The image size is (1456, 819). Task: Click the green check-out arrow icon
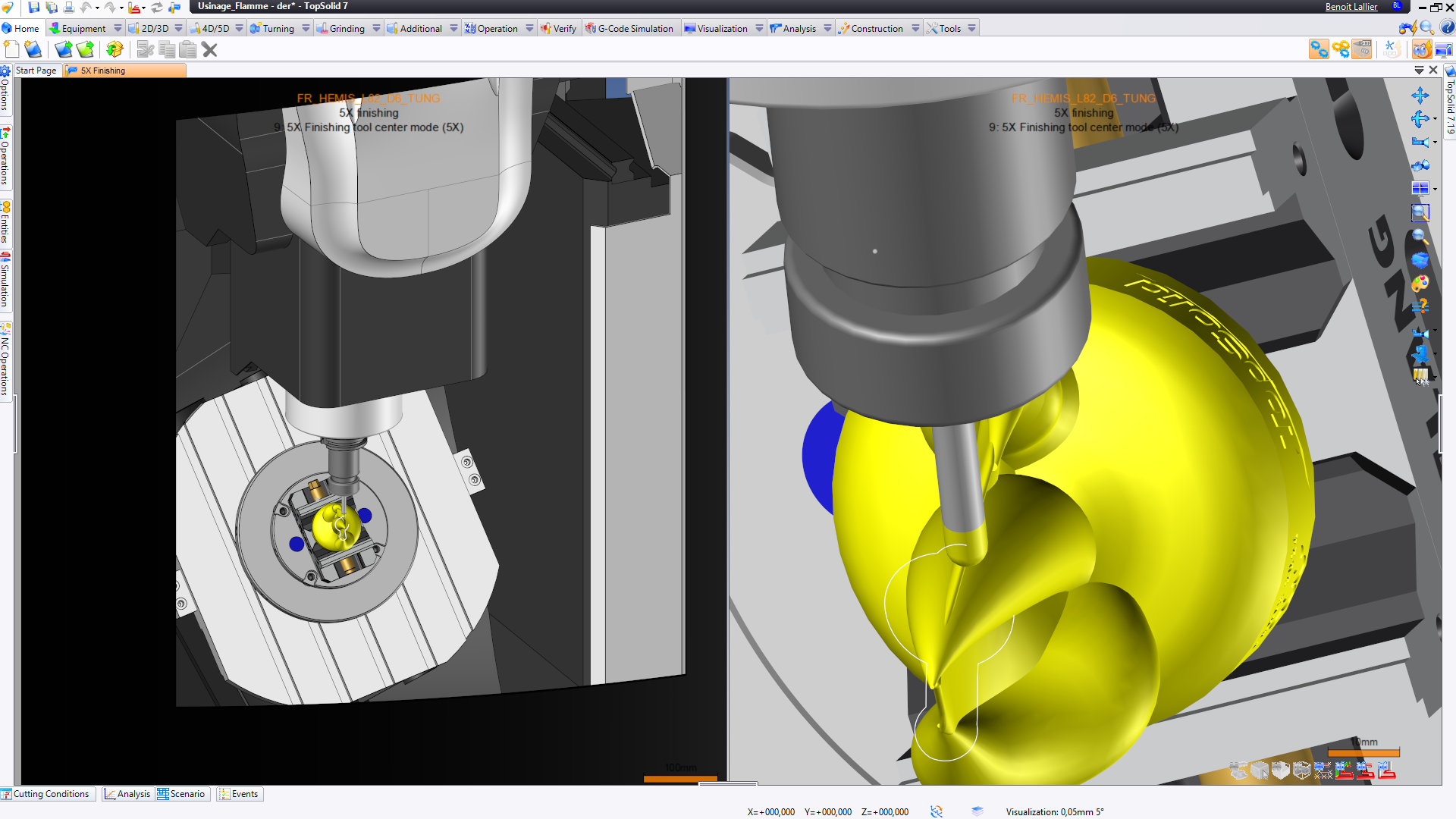(x=86, y=49)
